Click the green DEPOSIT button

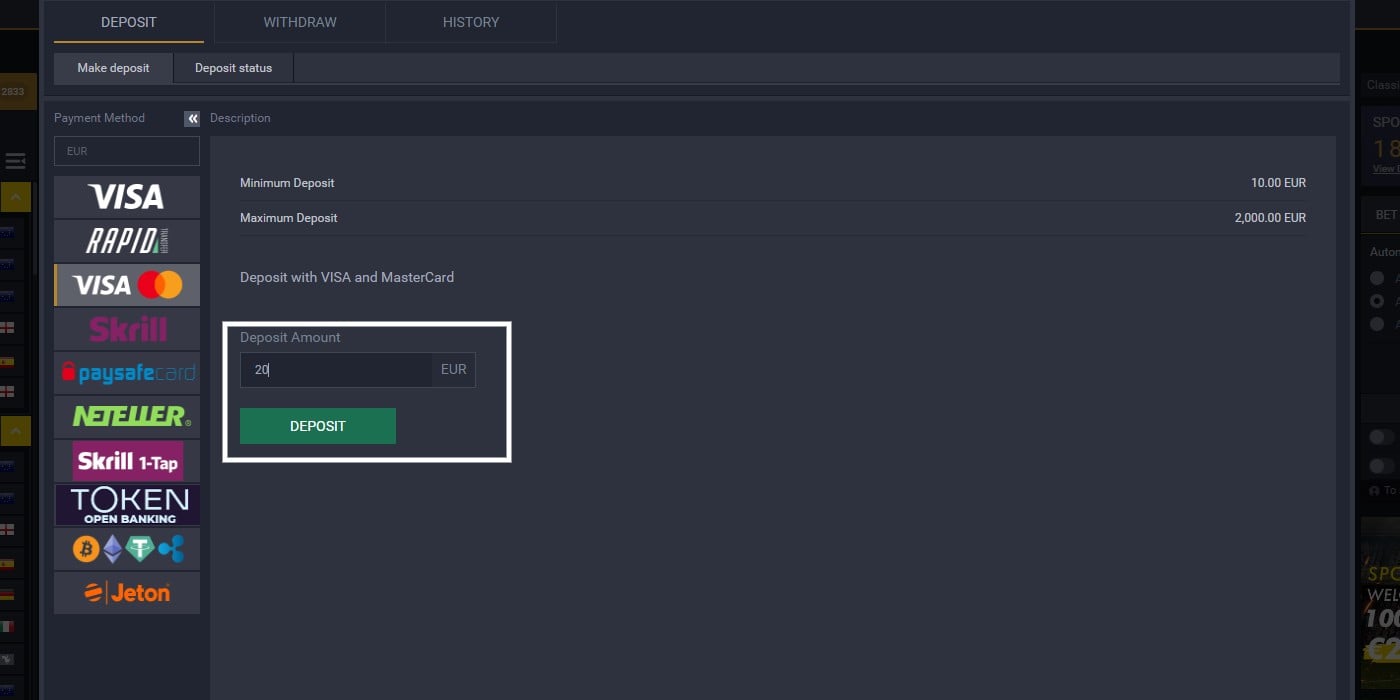[318, 426]
